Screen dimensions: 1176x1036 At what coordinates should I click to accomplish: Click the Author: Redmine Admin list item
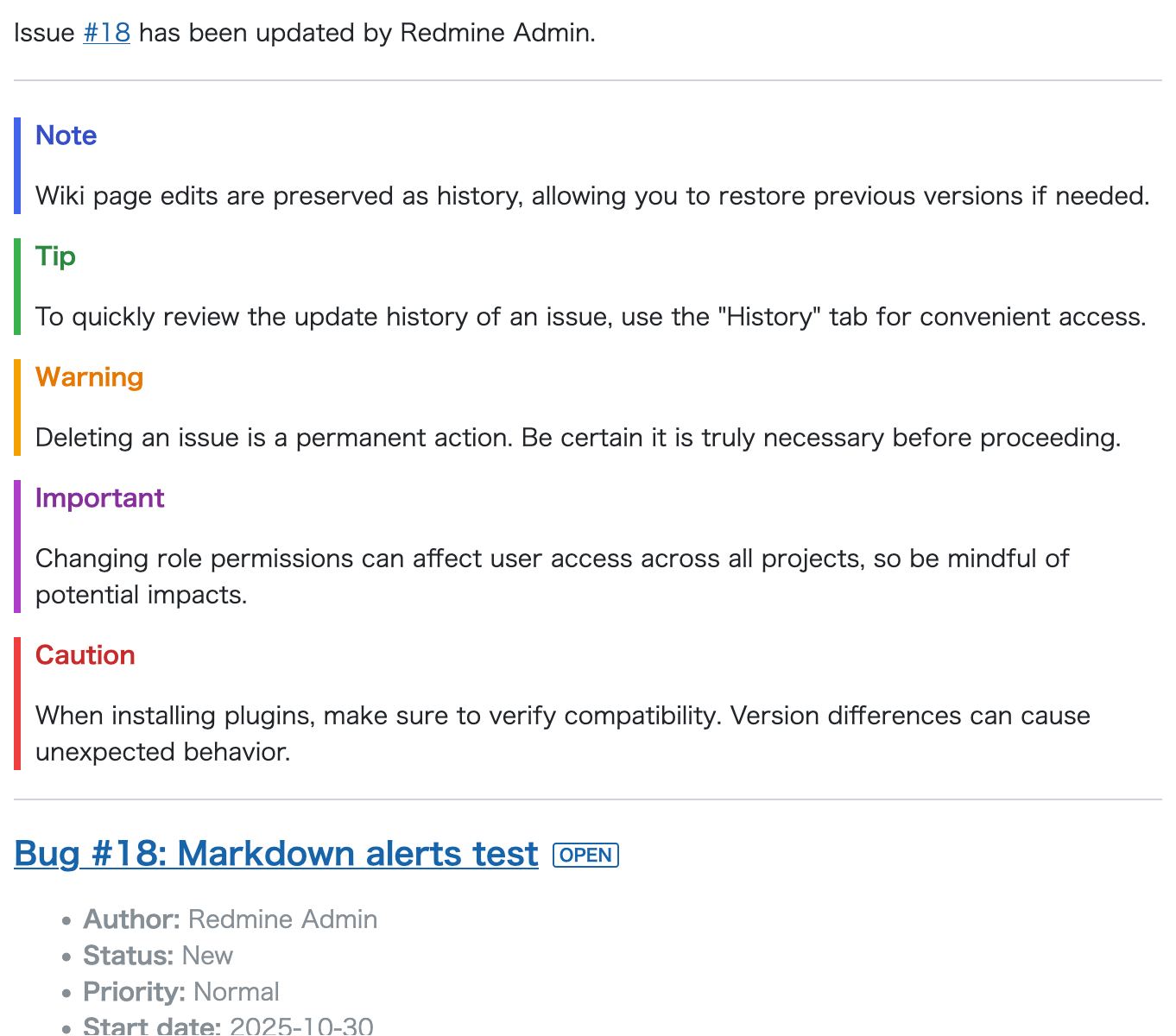point(230,919)
